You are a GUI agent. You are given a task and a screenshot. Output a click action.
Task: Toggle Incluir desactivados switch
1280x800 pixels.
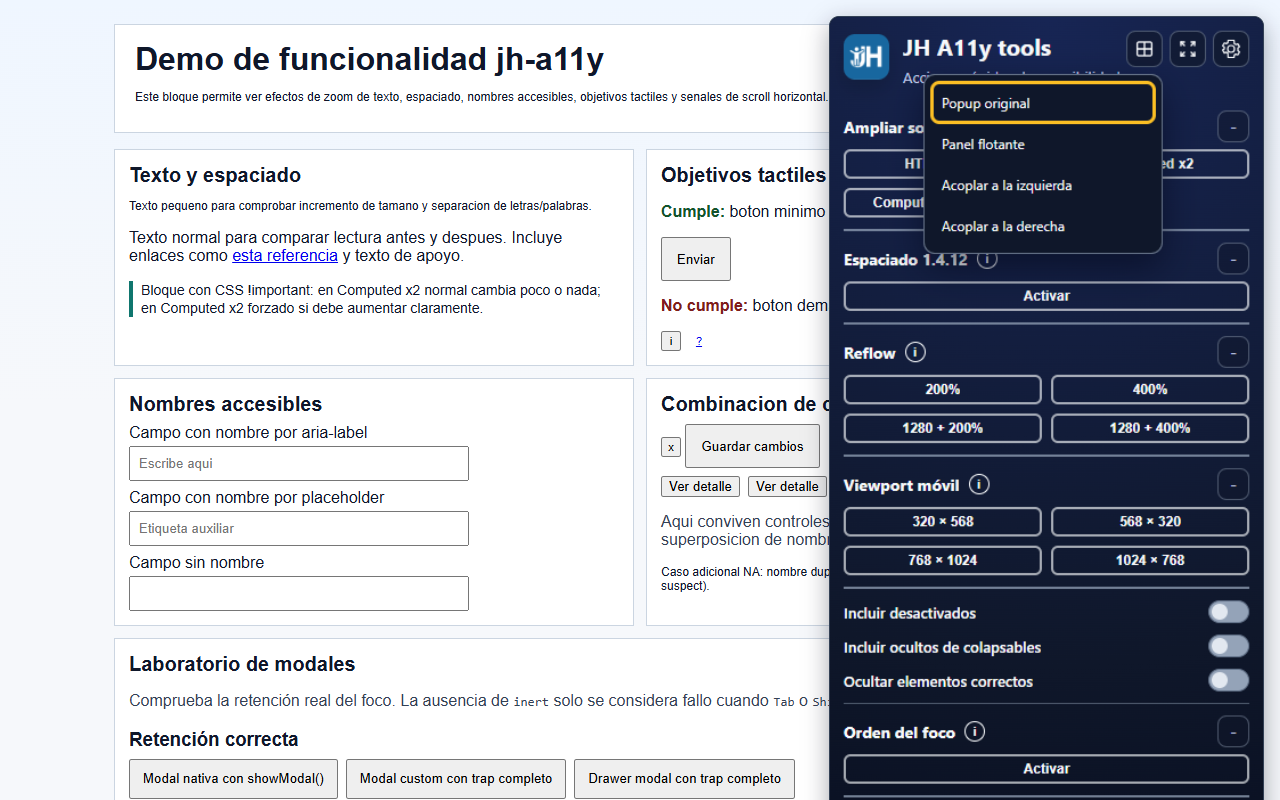point(1228,612)
